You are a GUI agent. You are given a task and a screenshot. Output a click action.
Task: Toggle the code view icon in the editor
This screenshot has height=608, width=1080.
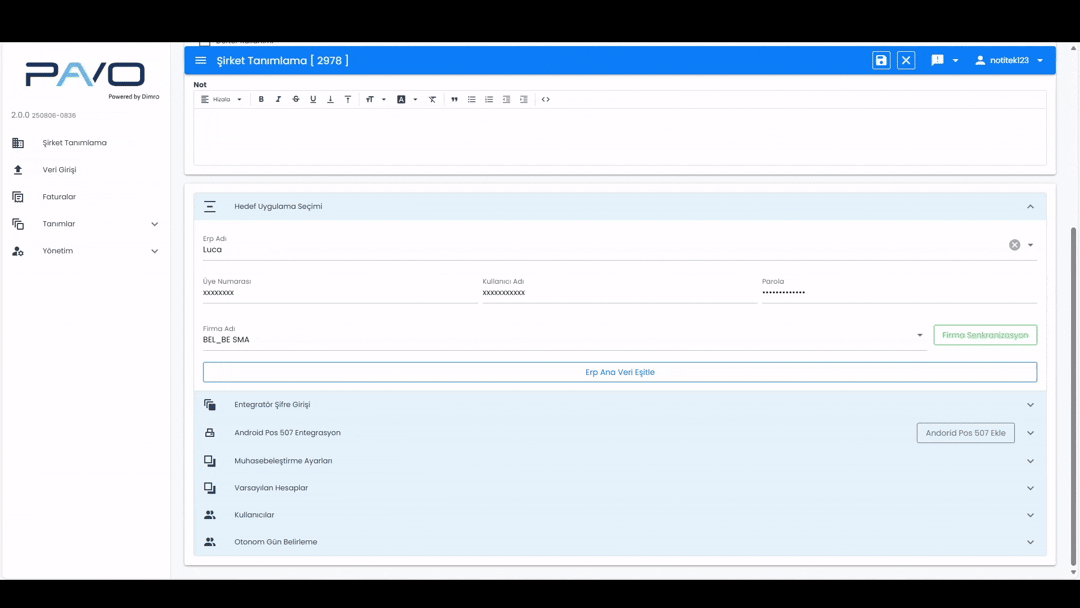546,100
